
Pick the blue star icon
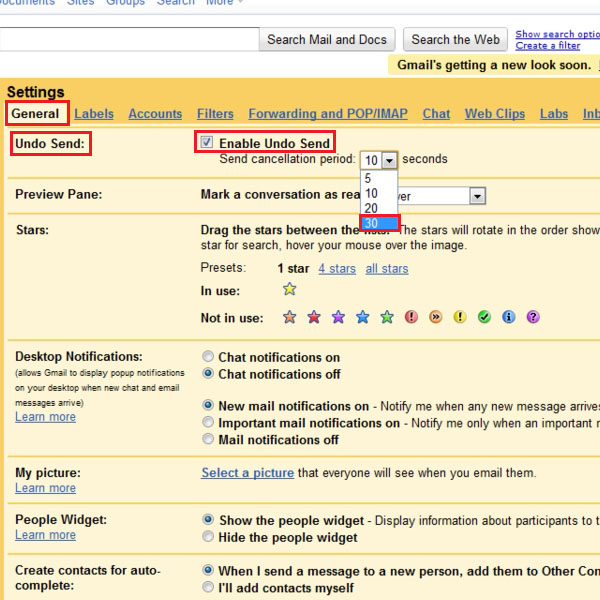click(x=362, y=317)
